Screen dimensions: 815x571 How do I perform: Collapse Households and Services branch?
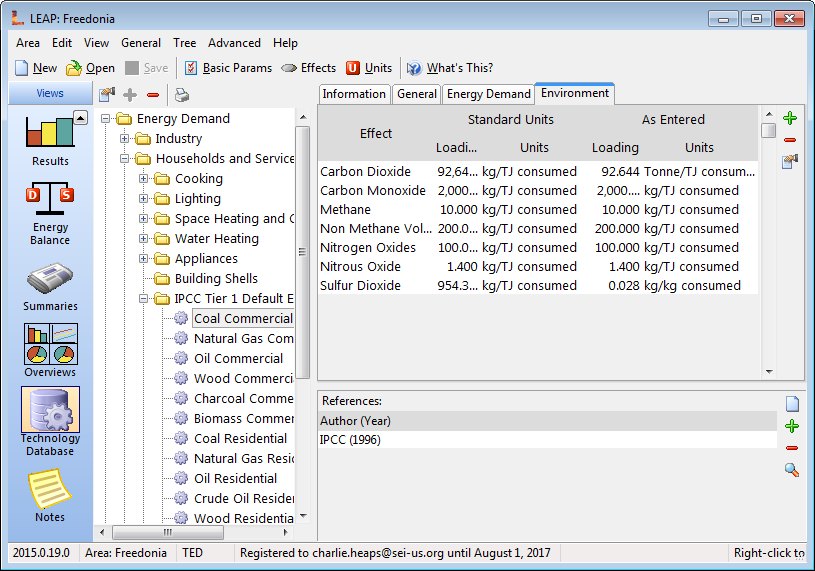(x=124, y=158)
